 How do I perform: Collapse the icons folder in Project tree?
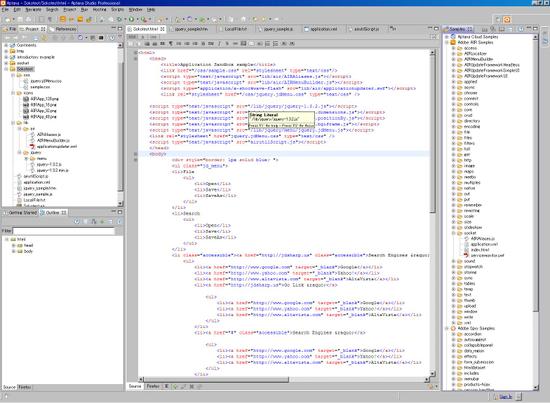(x=13, y=93)
